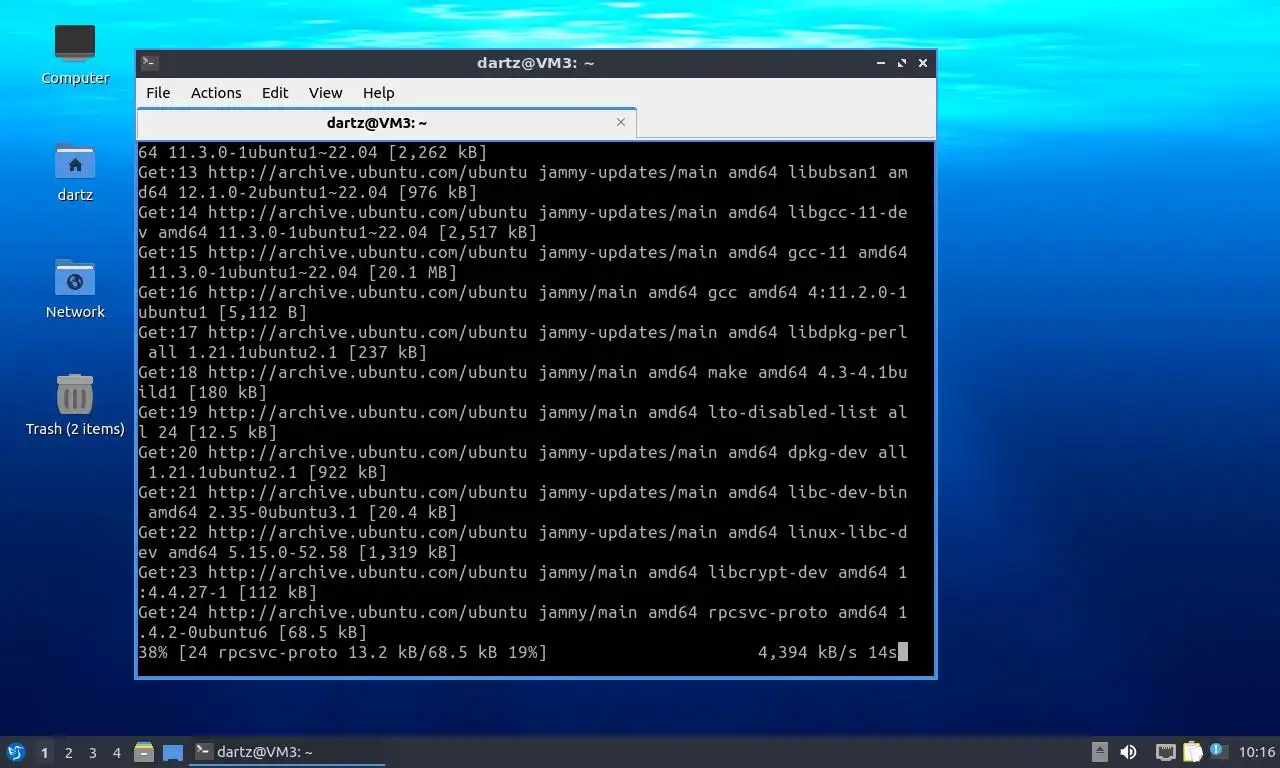
Task: Click the show desktop panel icon
Action: pyautogui.click(x=173, y=752)
